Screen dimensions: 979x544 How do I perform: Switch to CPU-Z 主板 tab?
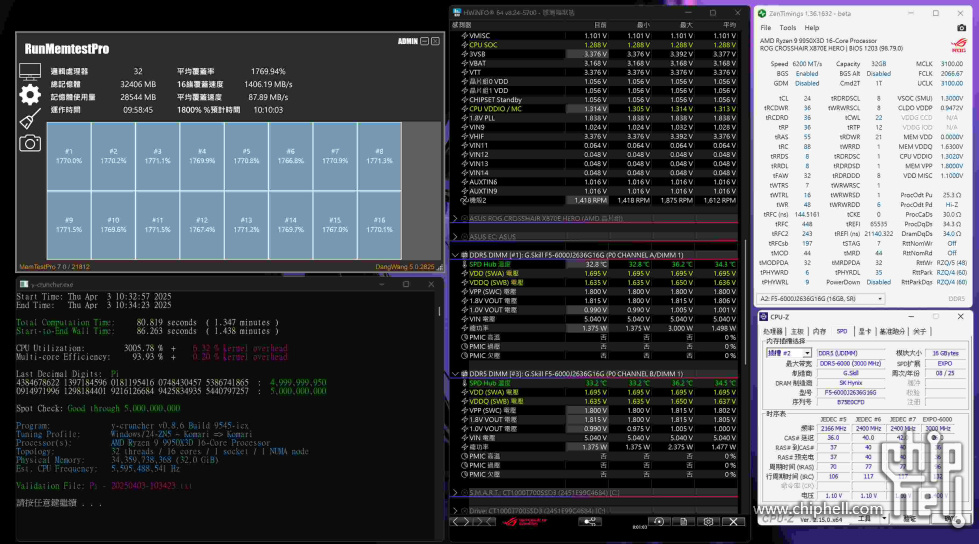tap(797, 332)
